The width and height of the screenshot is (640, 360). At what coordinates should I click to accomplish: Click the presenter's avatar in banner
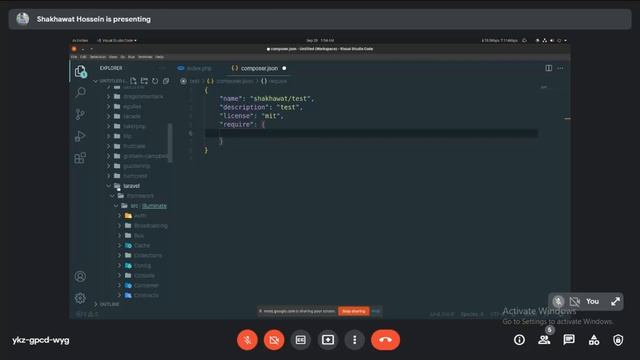pos(22,19)
